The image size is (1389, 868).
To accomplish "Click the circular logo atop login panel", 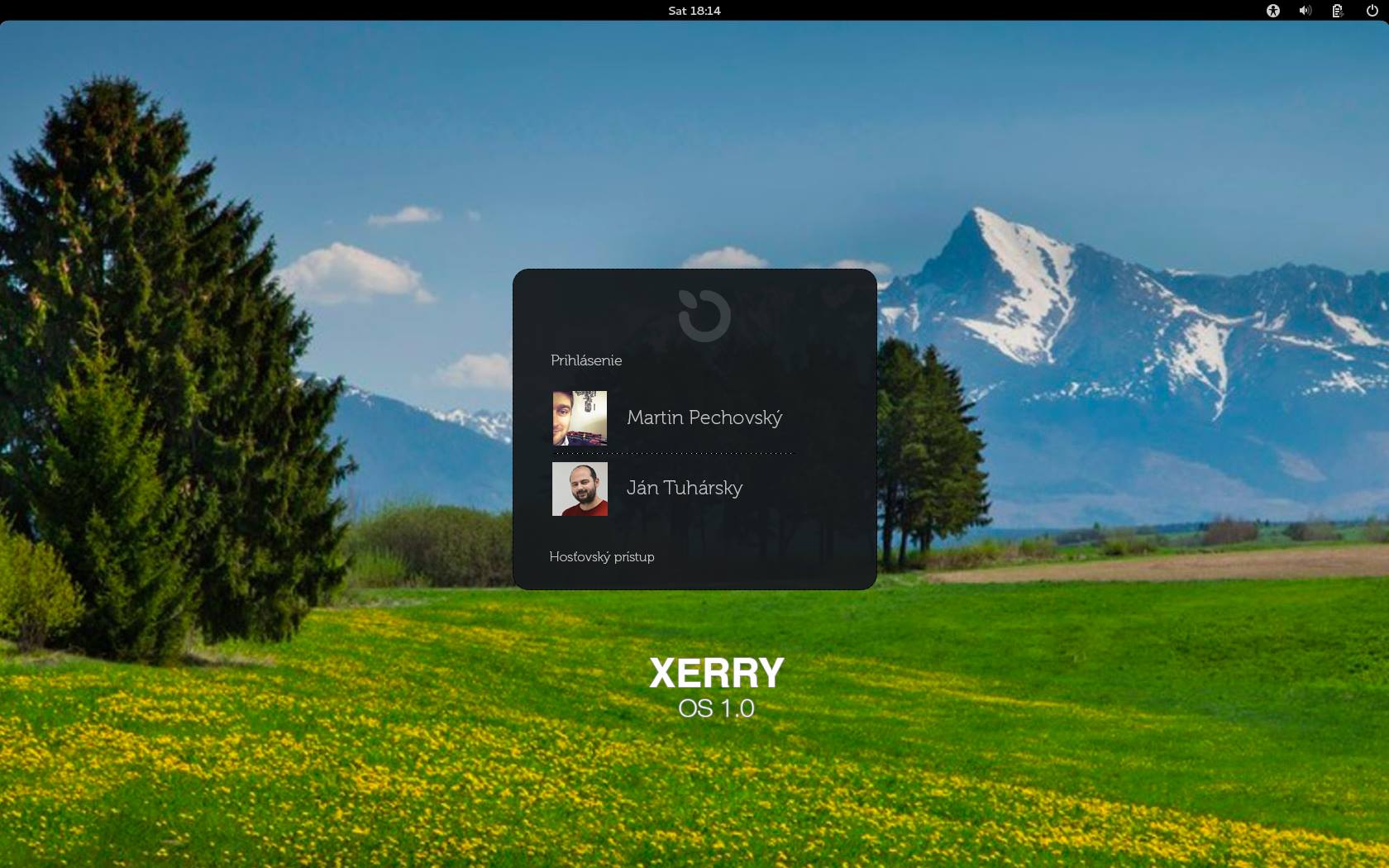I will pos(704,315).
